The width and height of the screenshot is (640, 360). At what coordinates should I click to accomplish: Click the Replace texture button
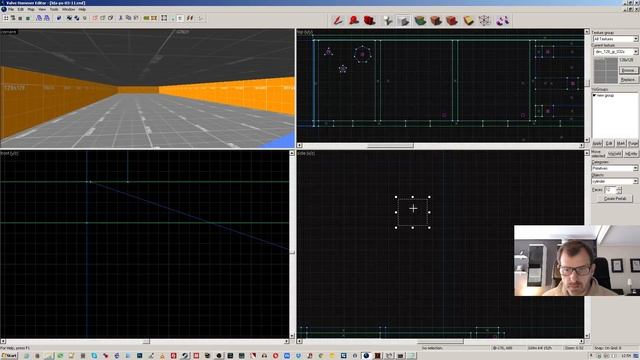pos(629,80)
